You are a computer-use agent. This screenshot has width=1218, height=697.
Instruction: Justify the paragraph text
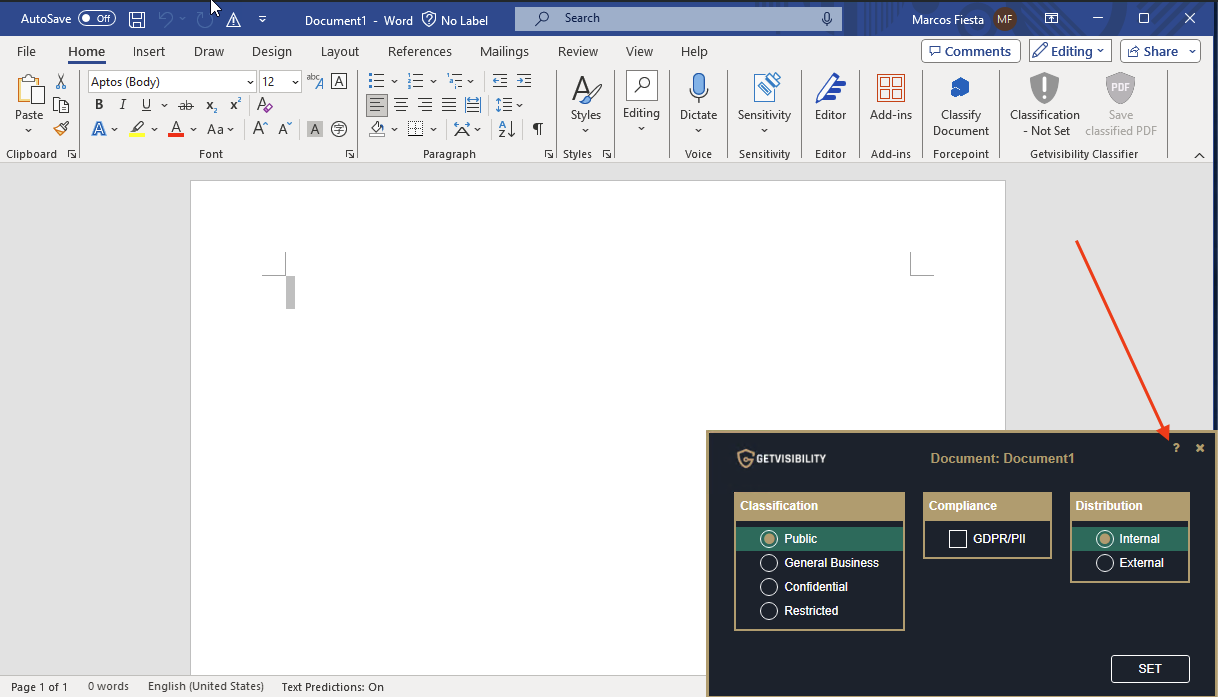pos(449,105)
